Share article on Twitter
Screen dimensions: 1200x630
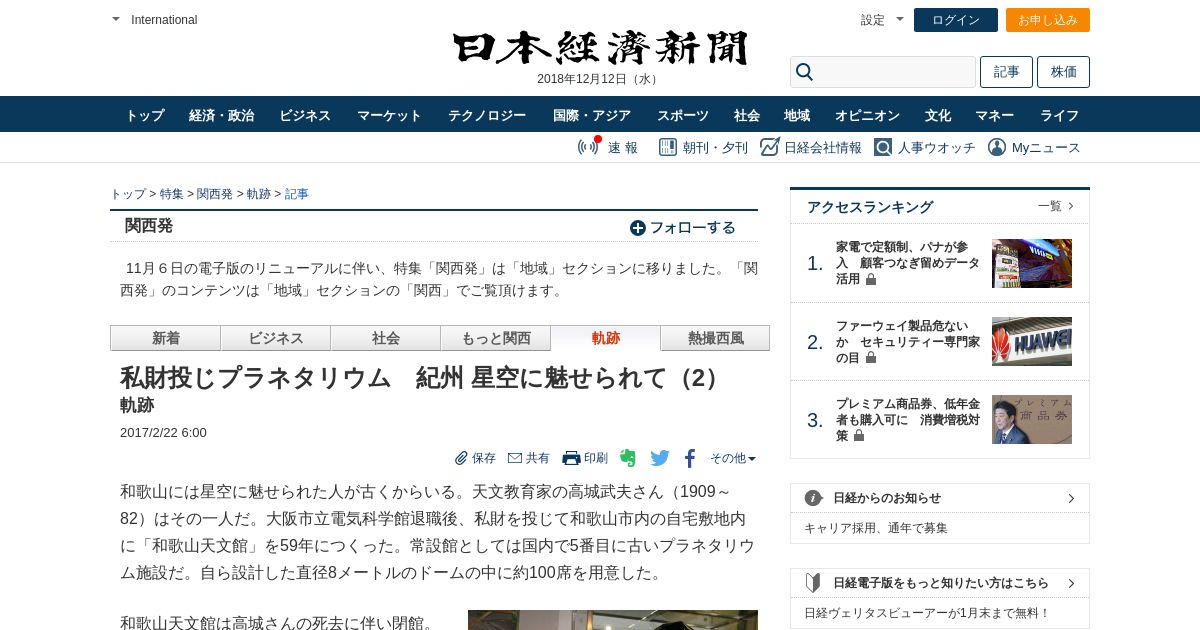[x=660, y=458]
